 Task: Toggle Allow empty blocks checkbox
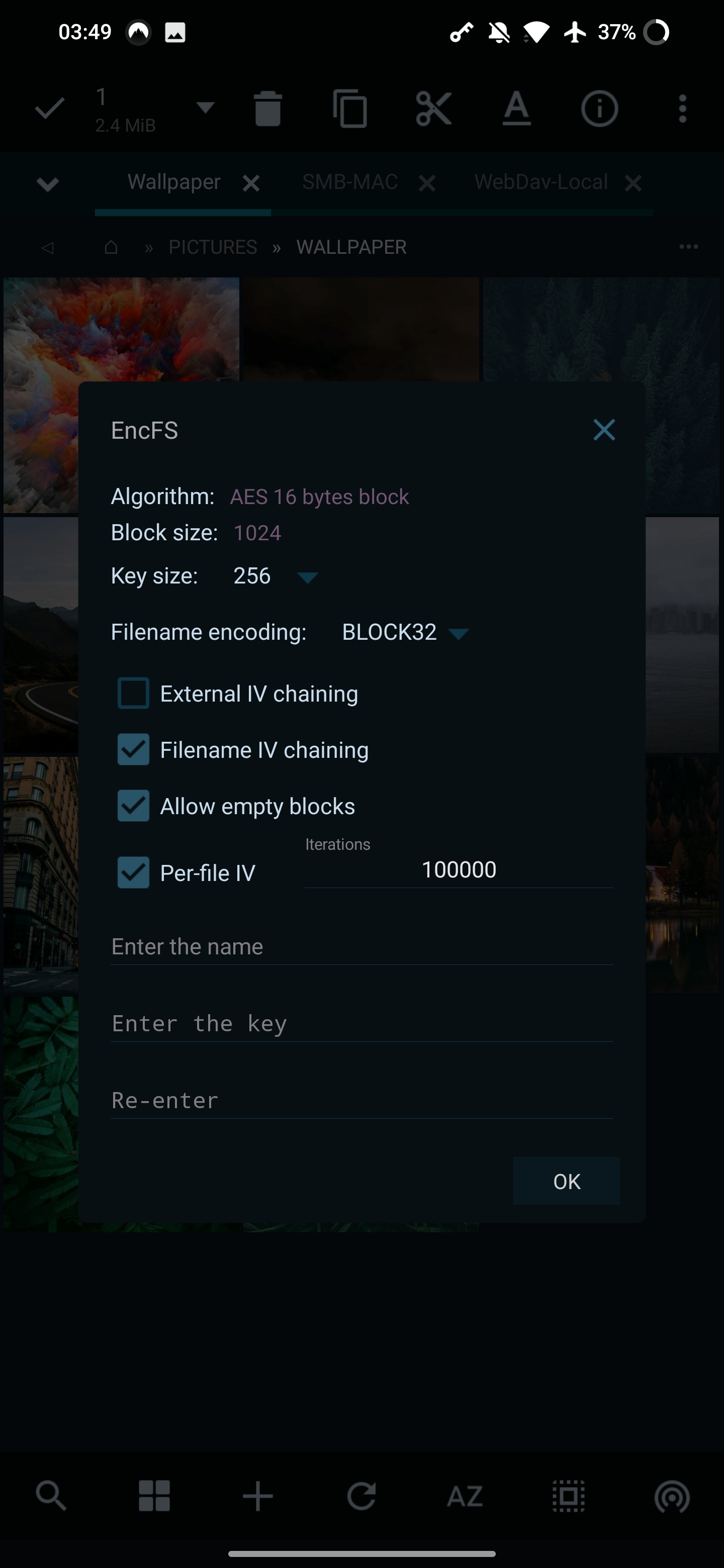point(133,806)
